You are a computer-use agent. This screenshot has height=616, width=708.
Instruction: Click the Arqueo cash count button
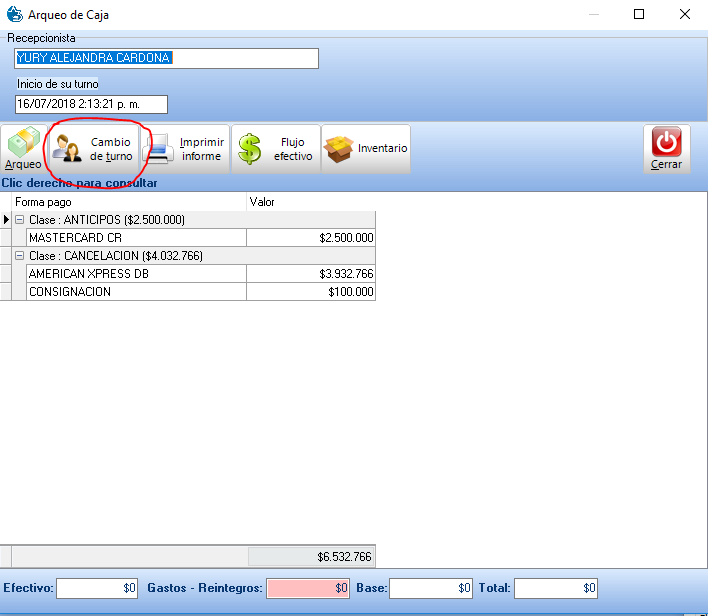click(23, 149)
